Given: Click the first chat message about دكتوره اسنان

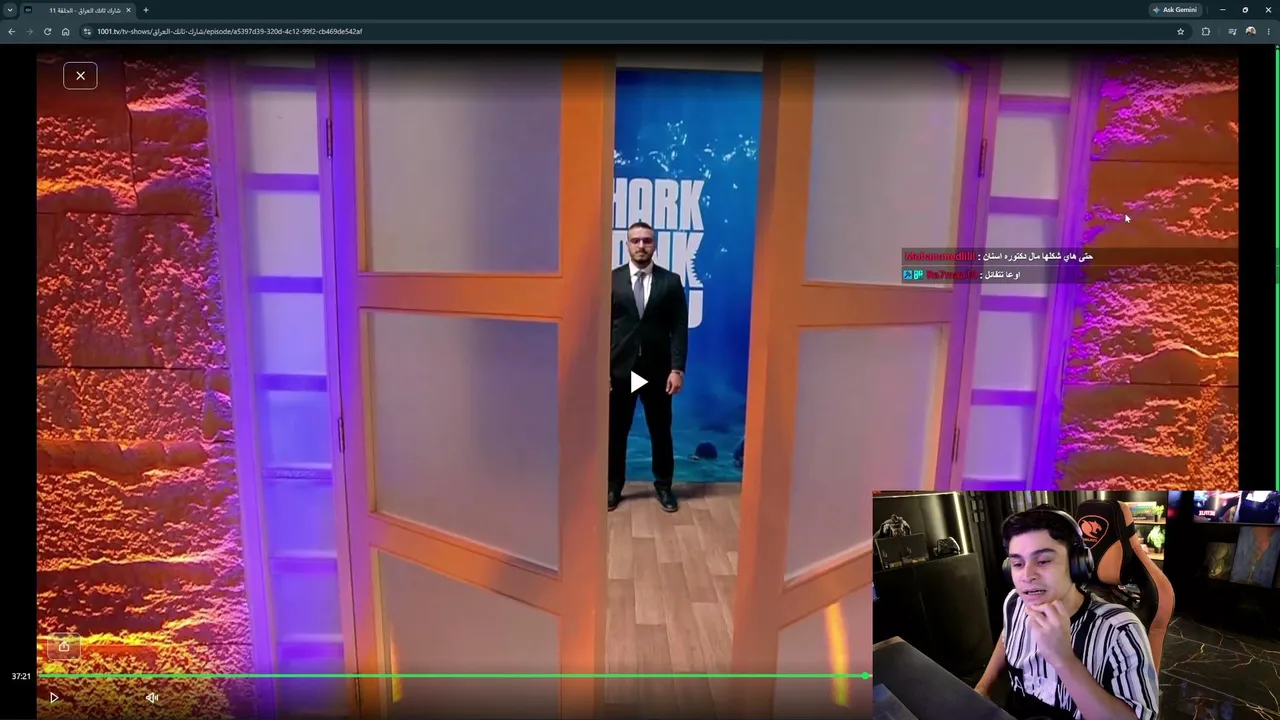Looking at the screenshot, I should point(998,257).
